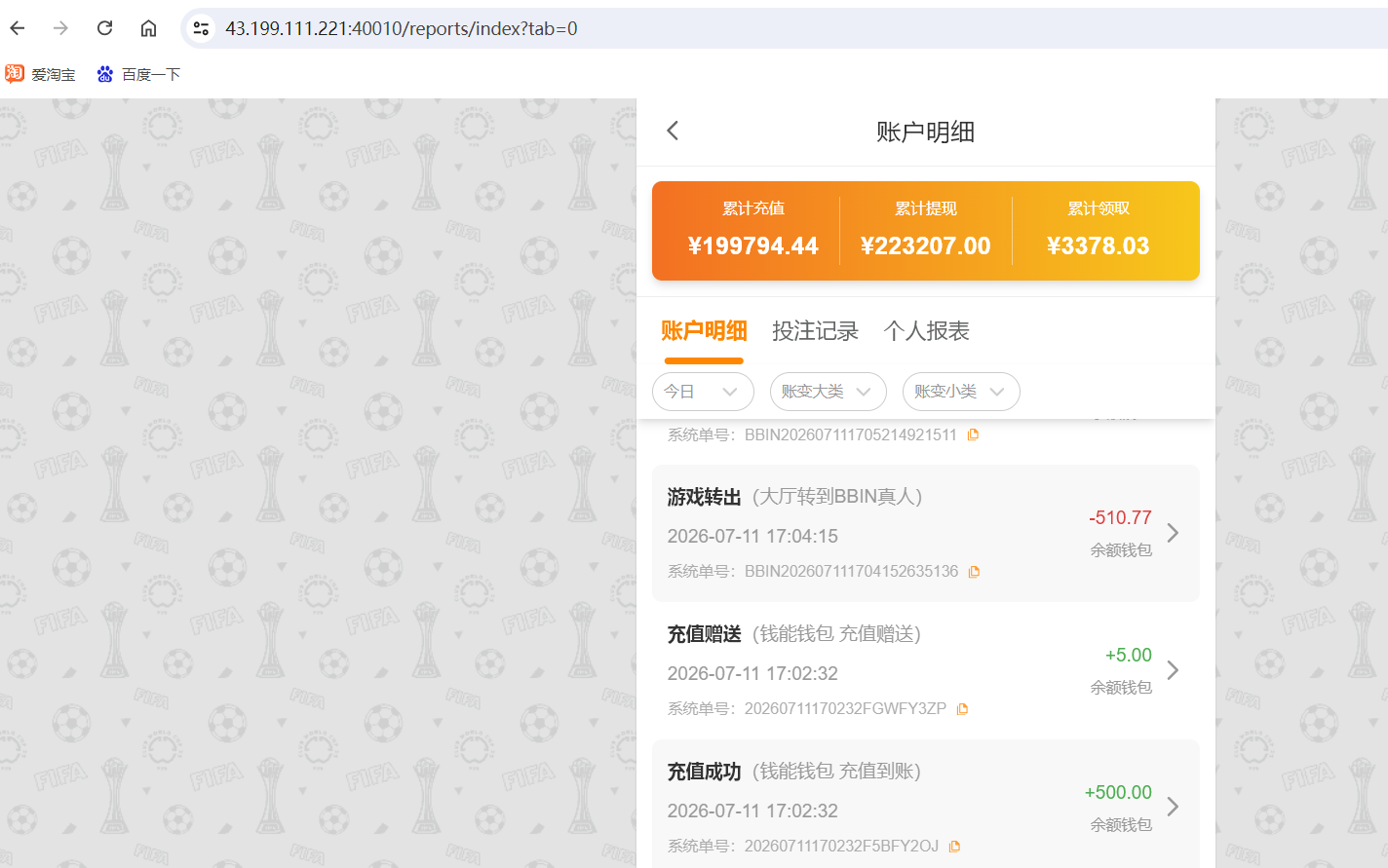
Task: Copy order number BBIN202607111704152635136
Action: pos(974,572)
